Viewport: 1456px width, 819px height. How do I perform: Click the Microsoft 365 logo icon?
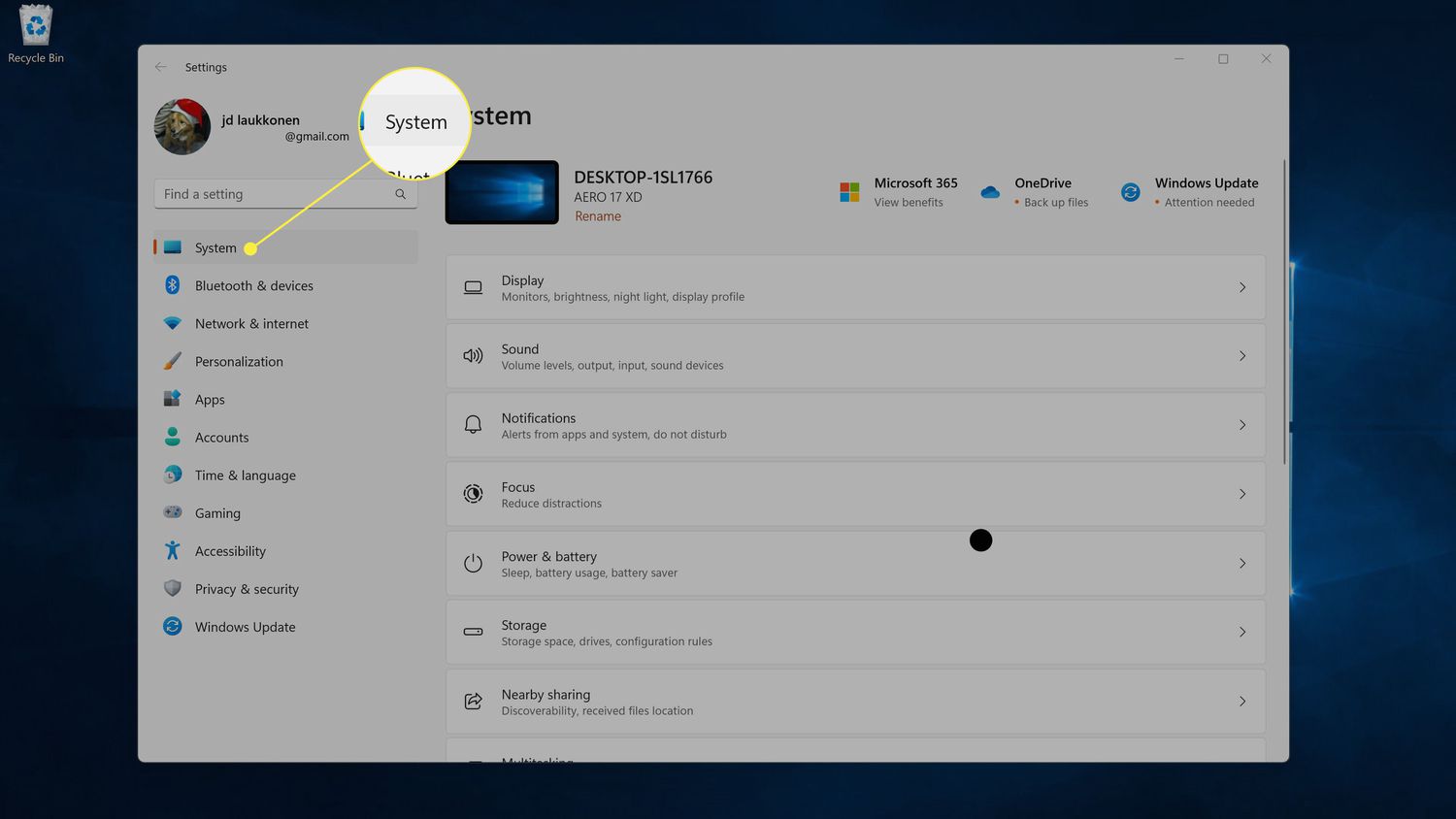[849, 192]
